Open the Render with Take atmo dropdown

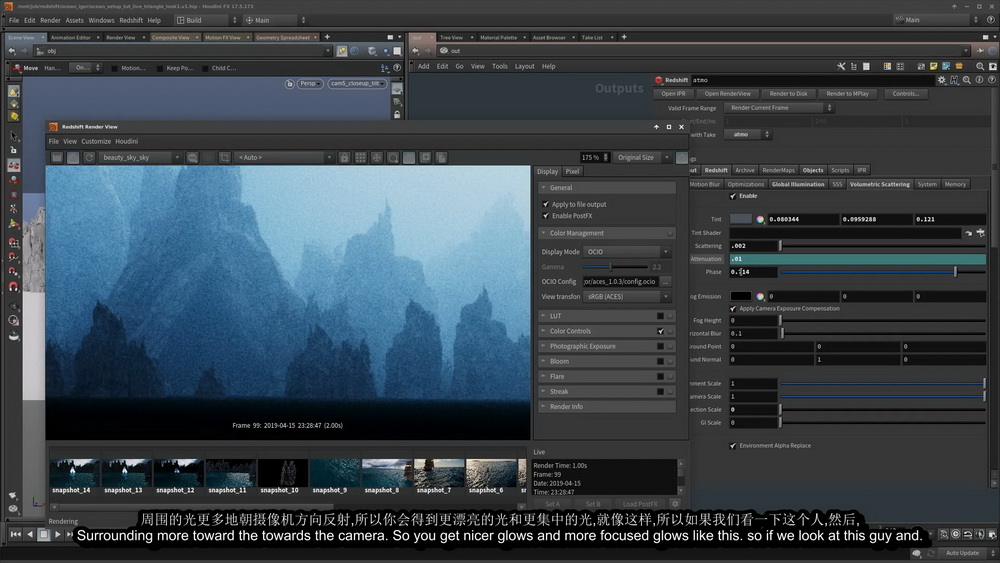click(747, 135)
